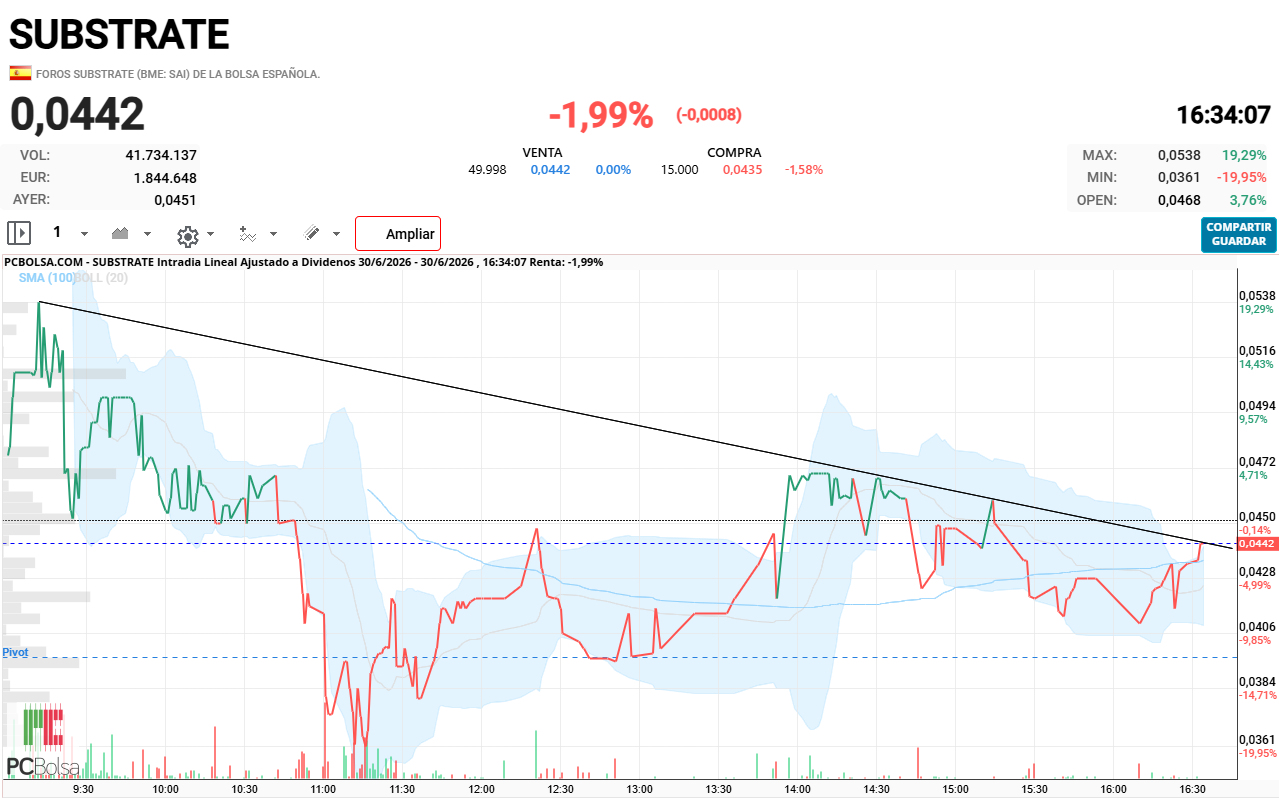This screenshot has height=798, width=1279.
Task: Expand the settings gear dropdown arrow
Action: tap(210, 234)
